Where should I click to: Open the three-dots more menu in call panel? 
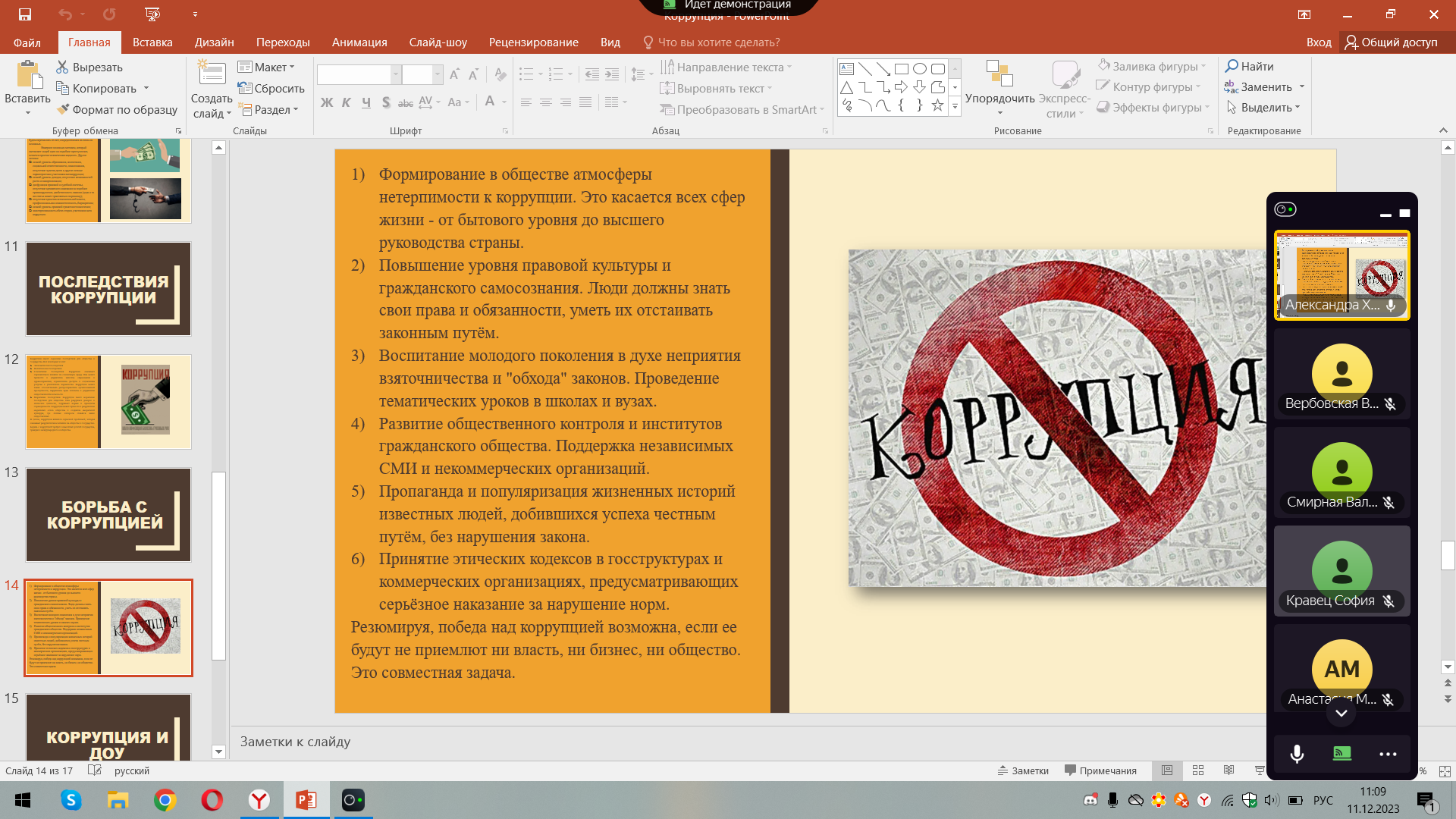(x=1388, y=754)
